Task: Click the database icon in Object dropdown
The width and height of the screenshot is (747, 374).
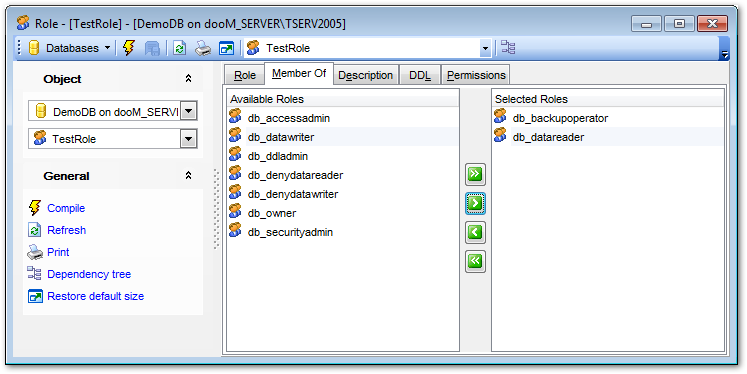Action: tap(41, 111)
